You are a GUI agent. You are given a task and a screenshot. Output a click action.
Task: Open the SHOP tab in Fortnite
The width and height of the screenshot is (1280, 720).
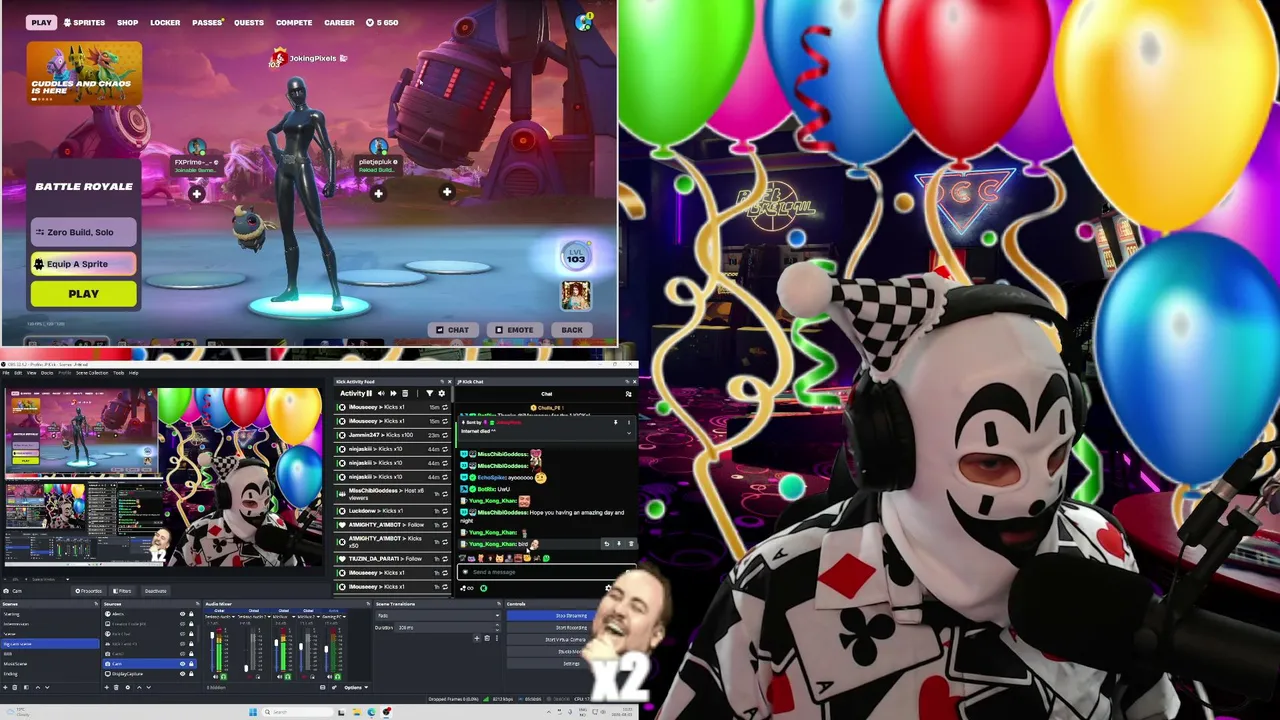127,22
